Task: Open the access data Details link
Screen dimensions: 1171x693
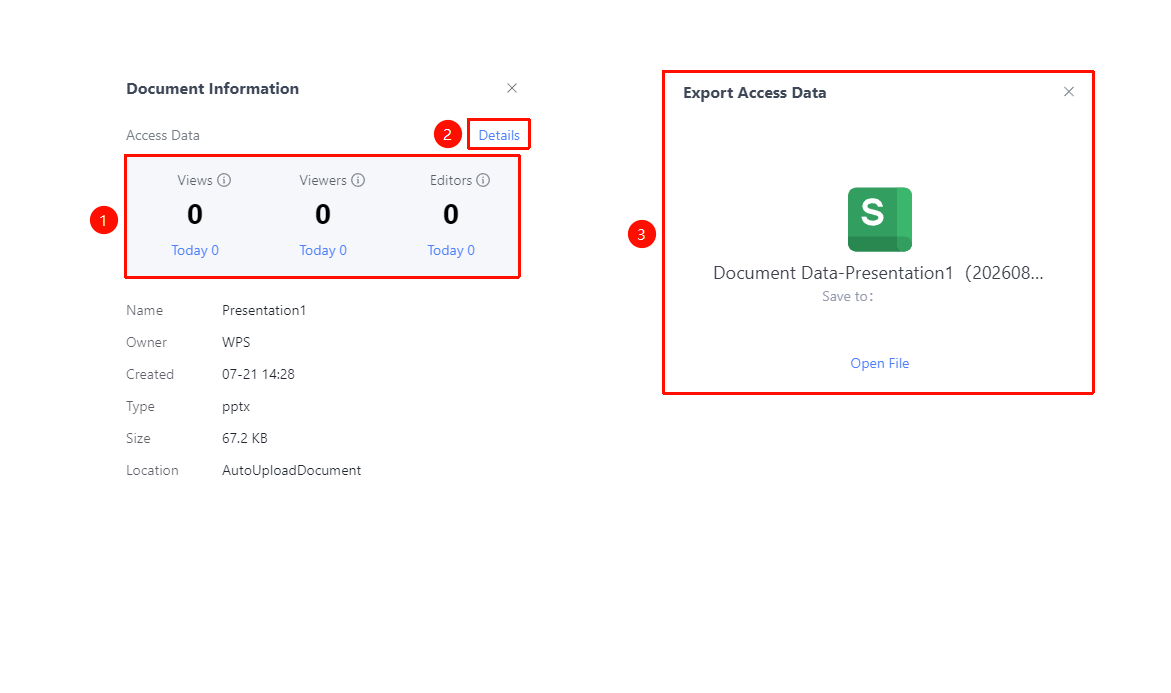Action: tap(499, 135)
